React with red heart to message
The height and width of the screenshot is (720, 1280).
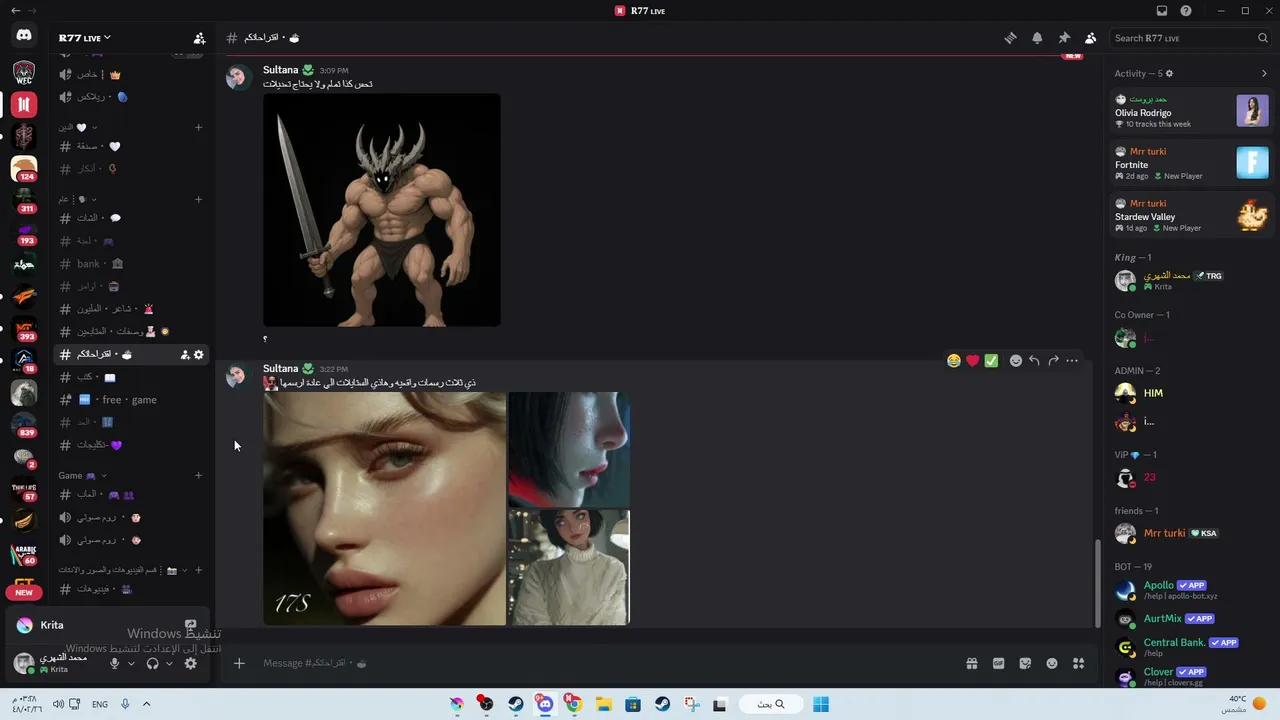972,361
